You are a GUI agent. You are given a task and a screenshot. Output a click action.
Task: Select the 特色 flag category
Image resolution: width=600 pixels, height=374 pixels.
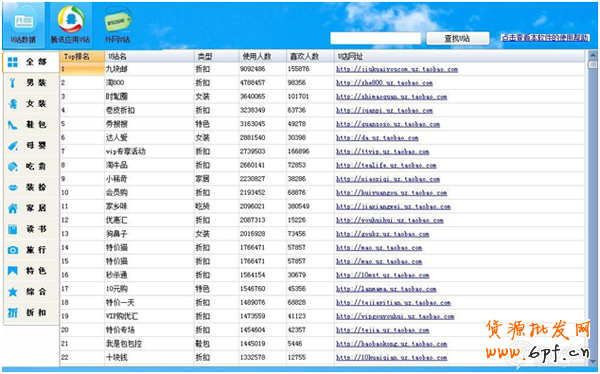click(13, 271)
